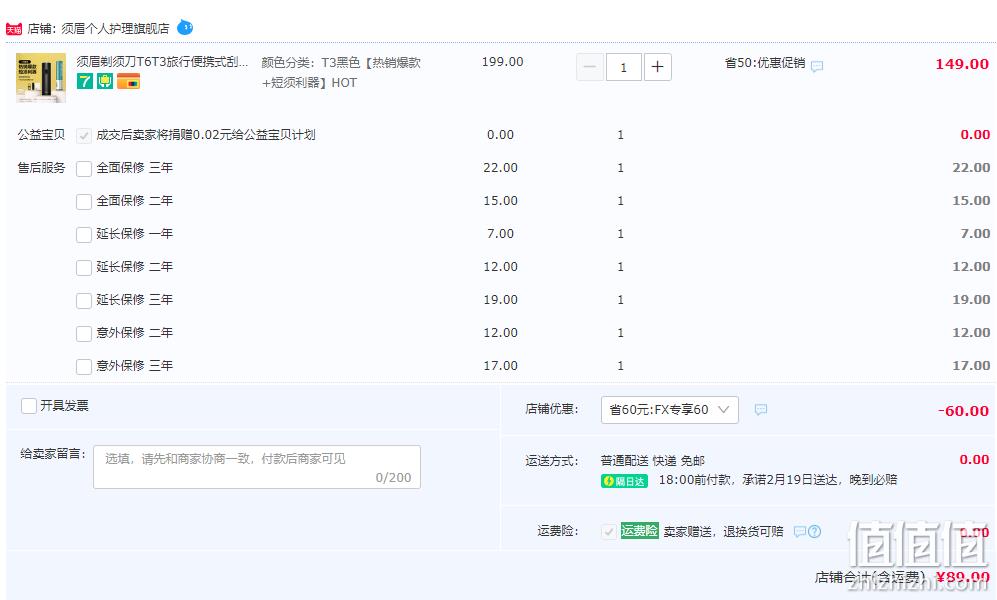Click the 22.00 price for 全面保修 三年
Viewport: 997px width, 600px height.
point(500,168)
